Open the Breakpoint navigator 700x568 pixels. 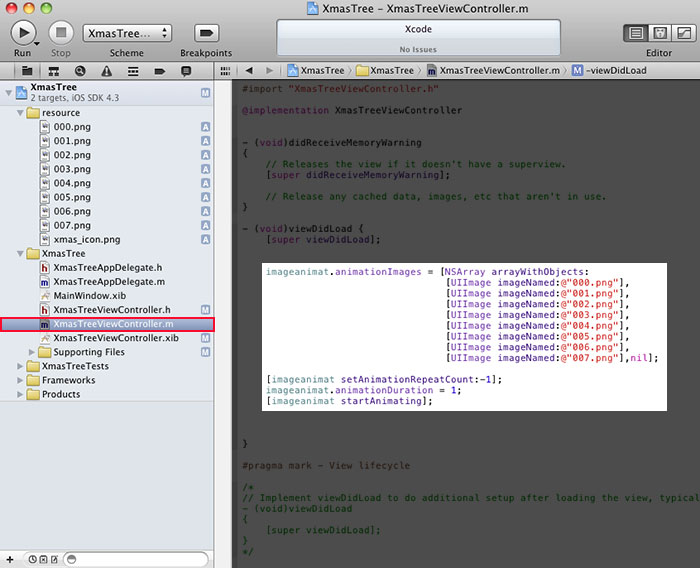pos(159,71)
